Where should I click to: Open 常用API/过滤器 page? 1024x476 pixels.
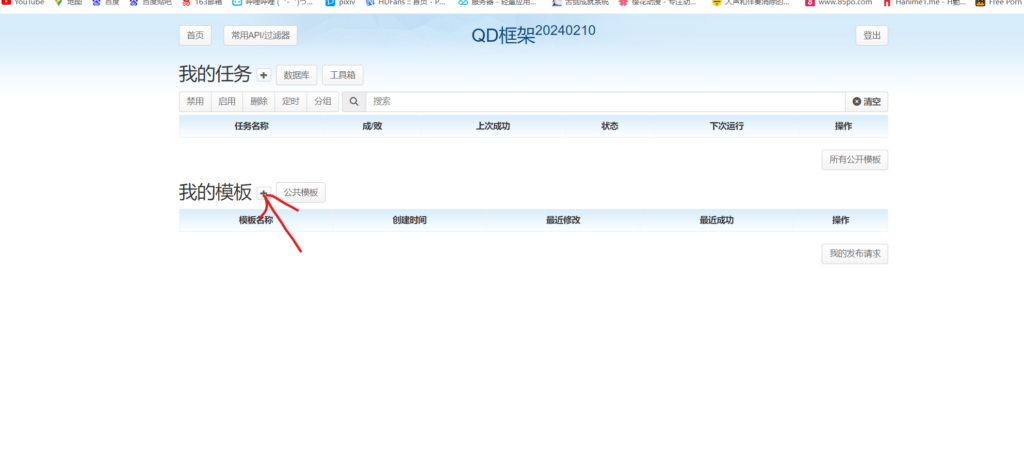pyautogui.click(x=261, y=35)
